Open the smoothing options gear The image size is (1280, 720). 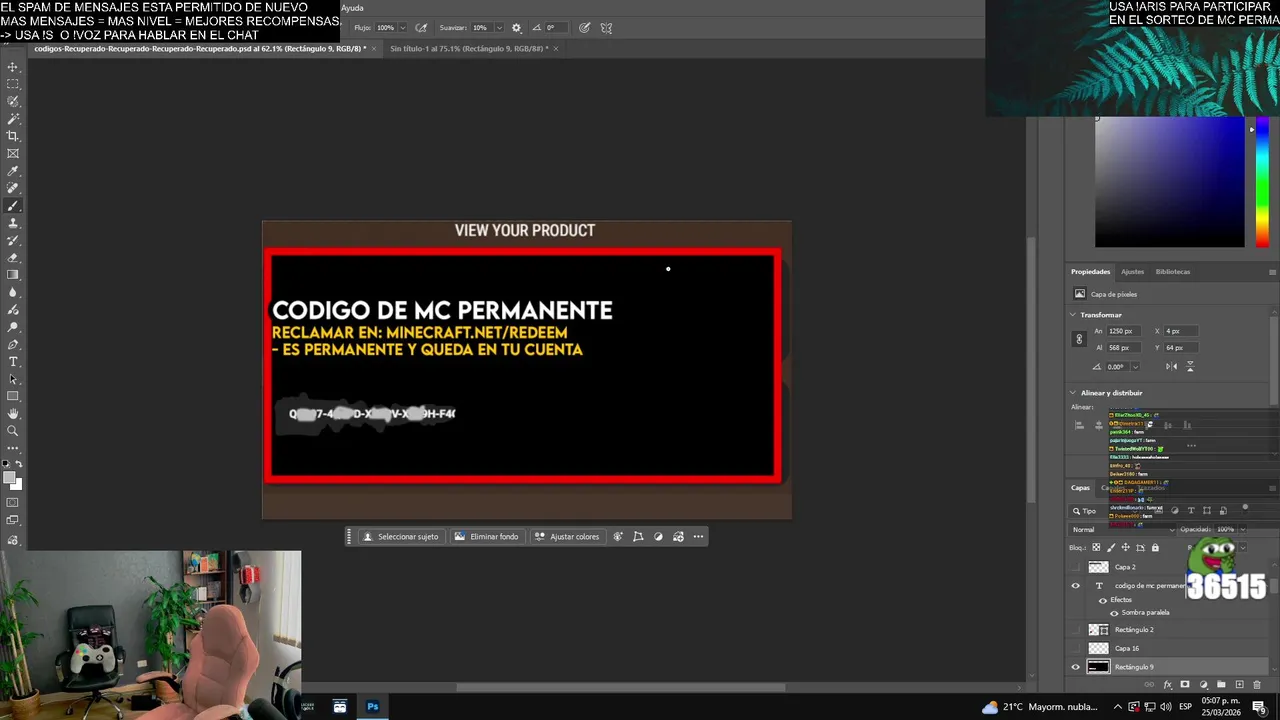pos(516,28)
